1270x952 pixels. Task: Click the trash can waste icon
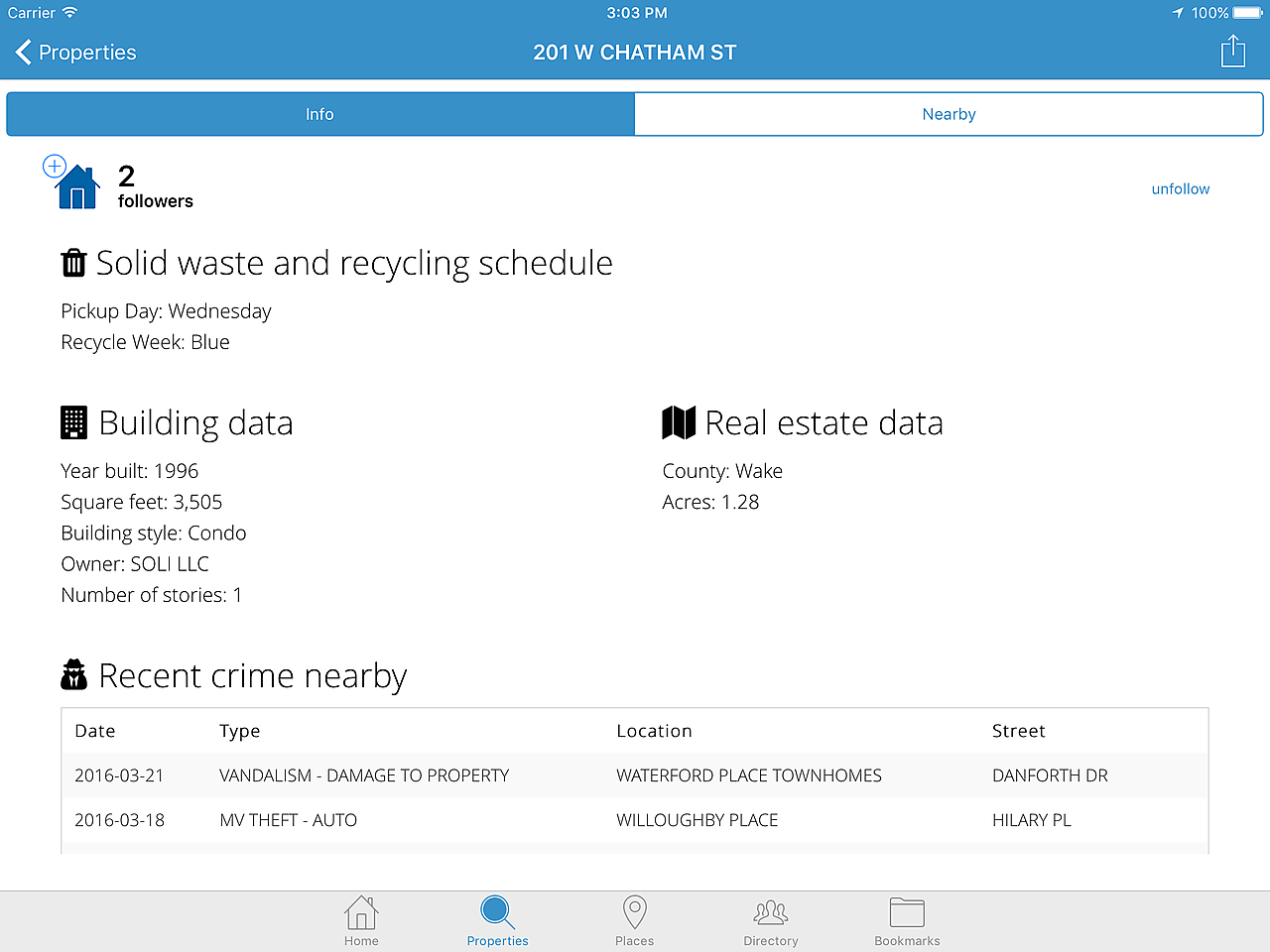pyautogui.click(x=73, y=263)
